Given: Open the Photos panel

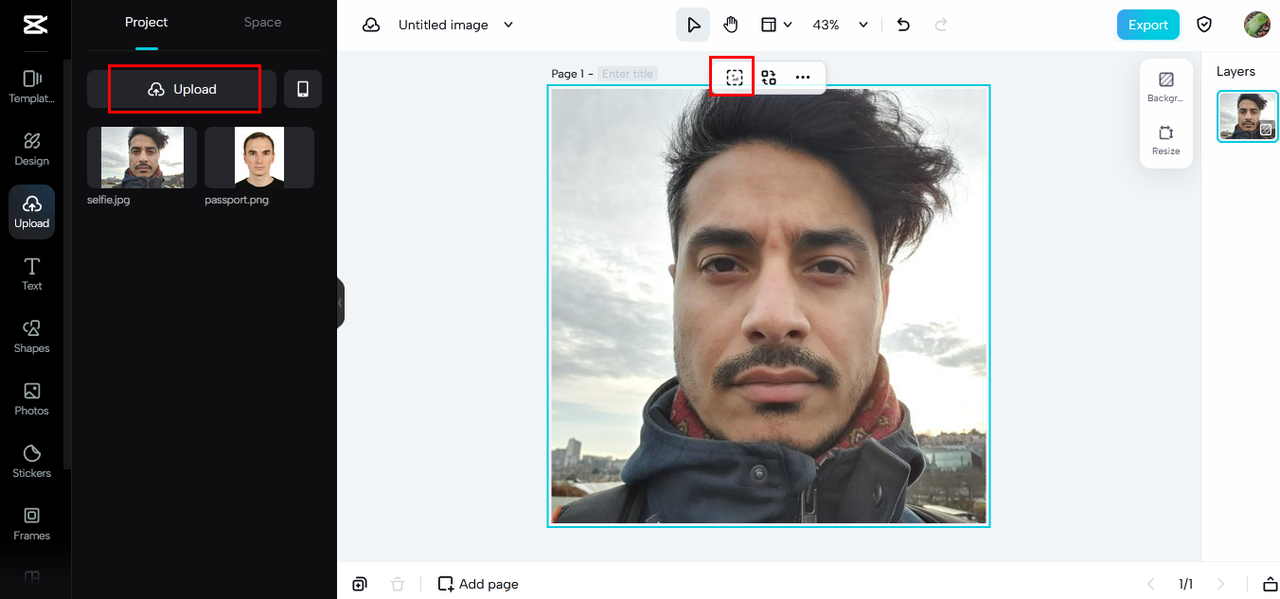Looking at the screenshot, I should 32,399.
